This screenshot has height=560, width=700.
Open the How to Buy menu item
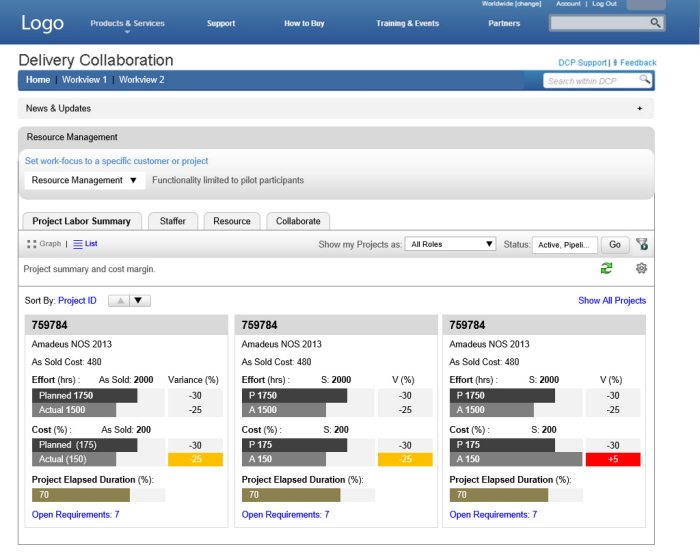pyautogui.click(x=304, y=24)
